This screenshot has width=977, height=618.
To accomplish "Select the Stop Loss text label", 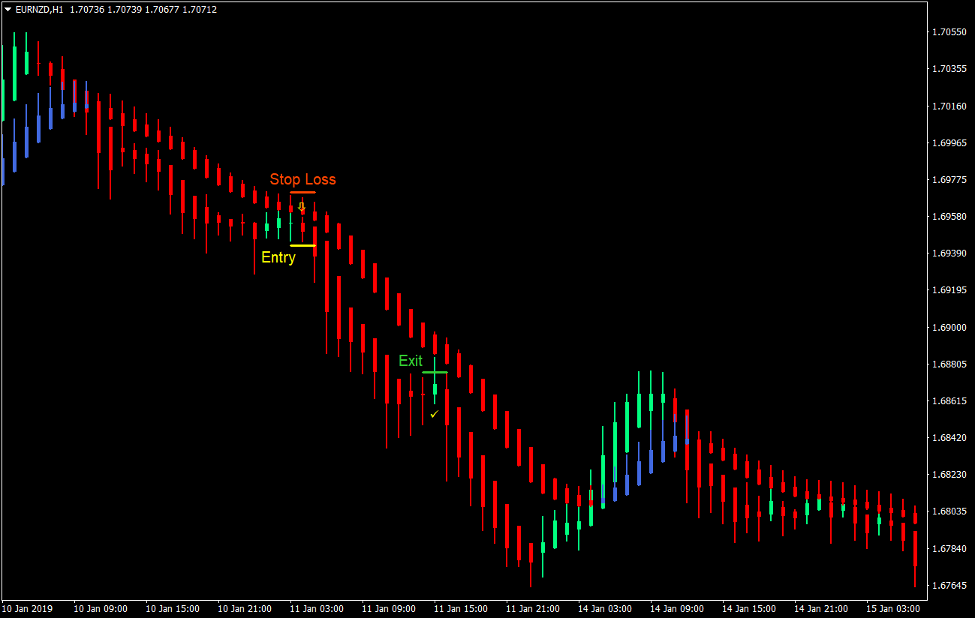I will (303, 179).
